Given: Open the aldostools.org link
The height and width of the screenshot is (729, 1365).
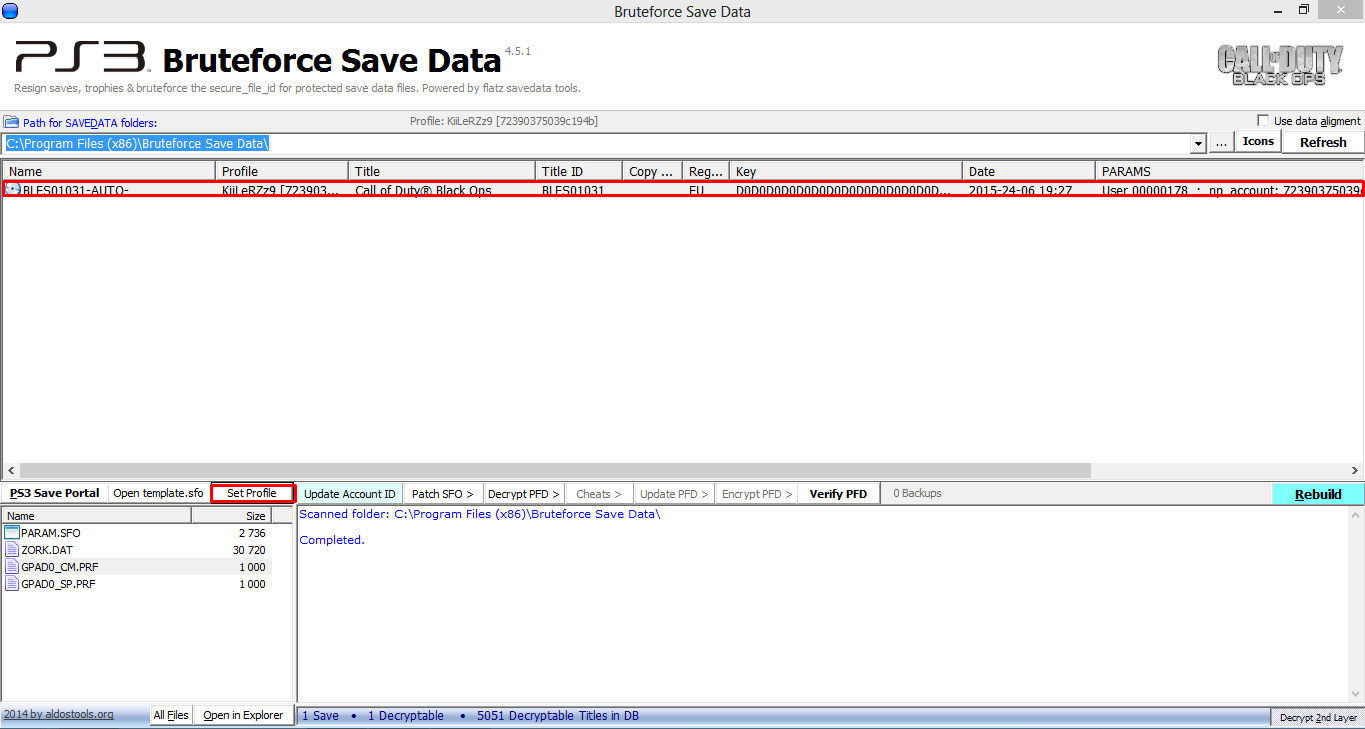Looking at the screenshot, I should click(x=58, y=714).
